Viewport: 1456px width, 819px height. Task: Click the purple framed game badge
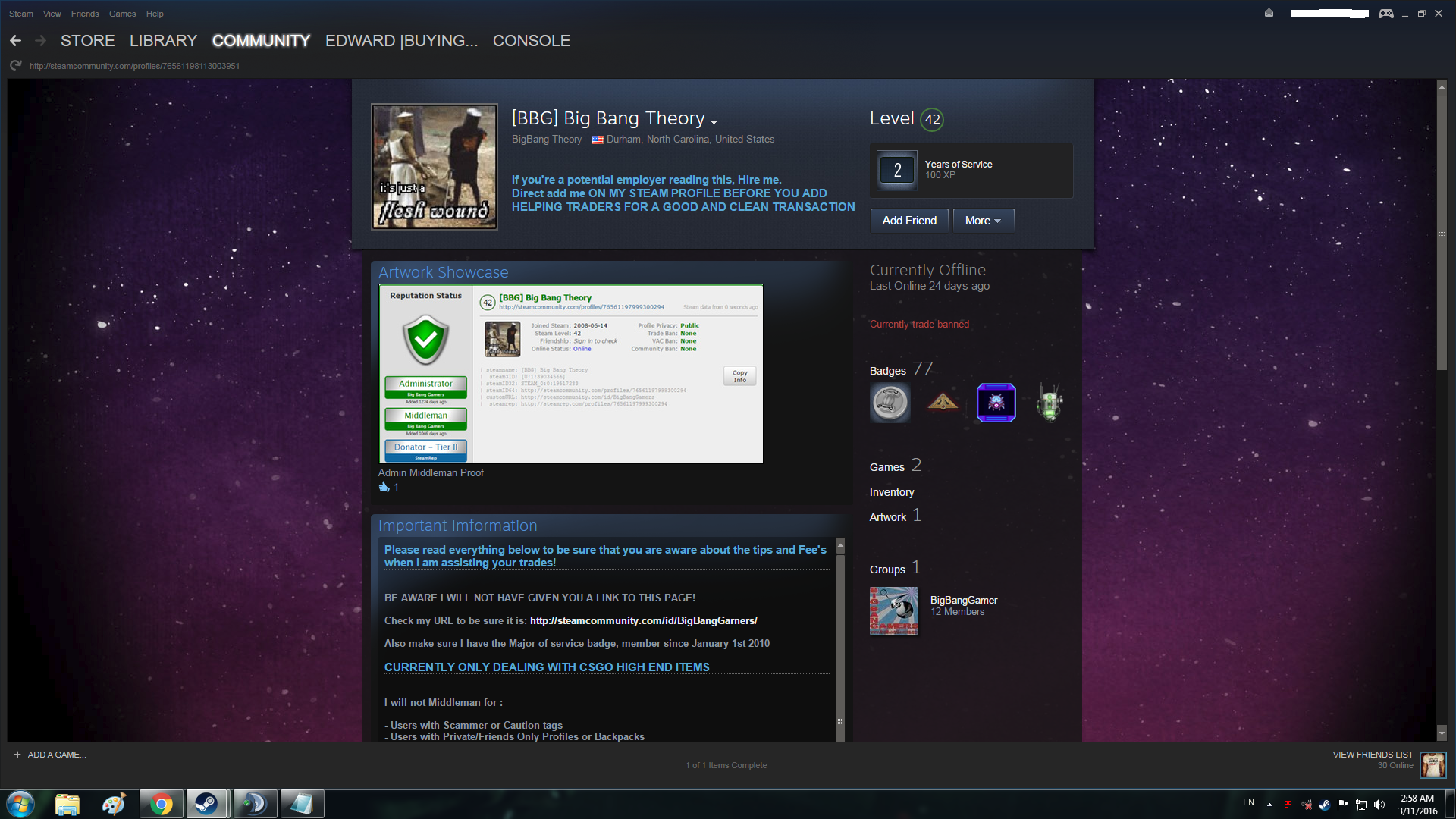(996, 402)
